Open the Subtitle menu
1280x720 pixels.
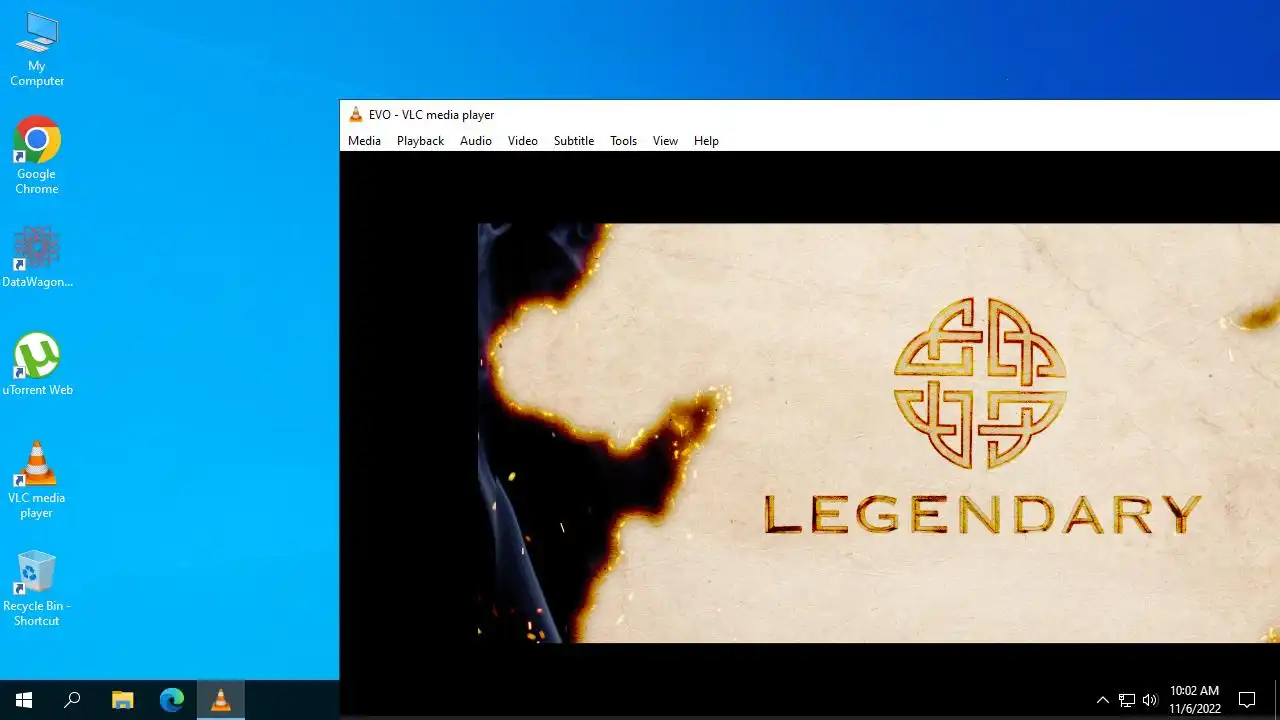pos(574,141)
